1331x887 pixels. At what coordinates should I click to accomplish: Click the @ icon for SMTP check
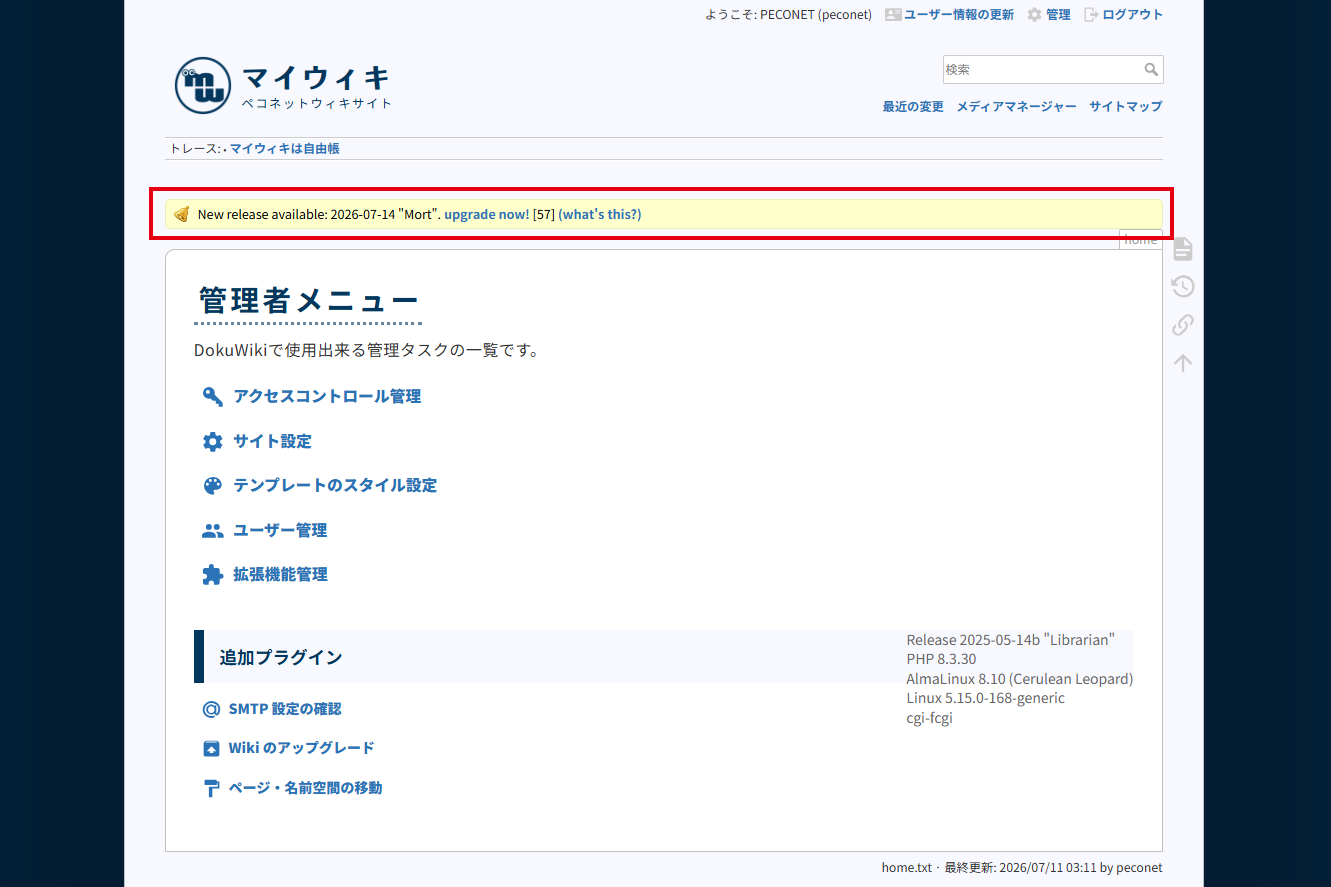[211, 709]
